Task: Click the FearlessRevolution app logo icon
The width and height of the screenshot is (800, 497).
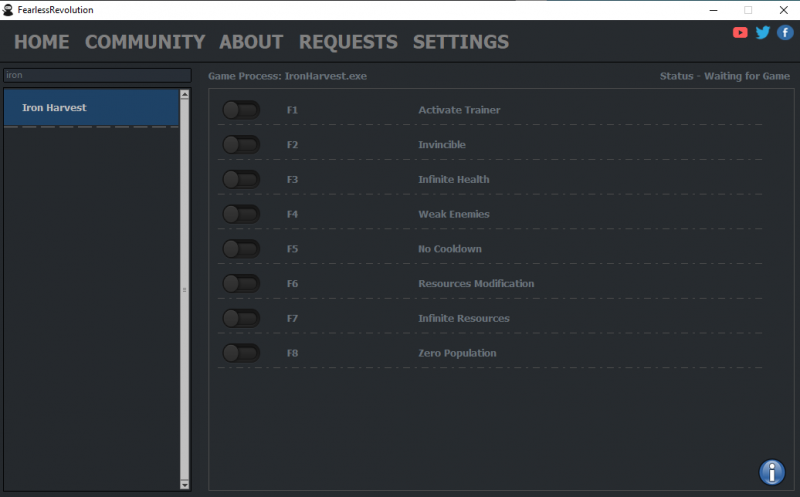Action: [8, 10]
